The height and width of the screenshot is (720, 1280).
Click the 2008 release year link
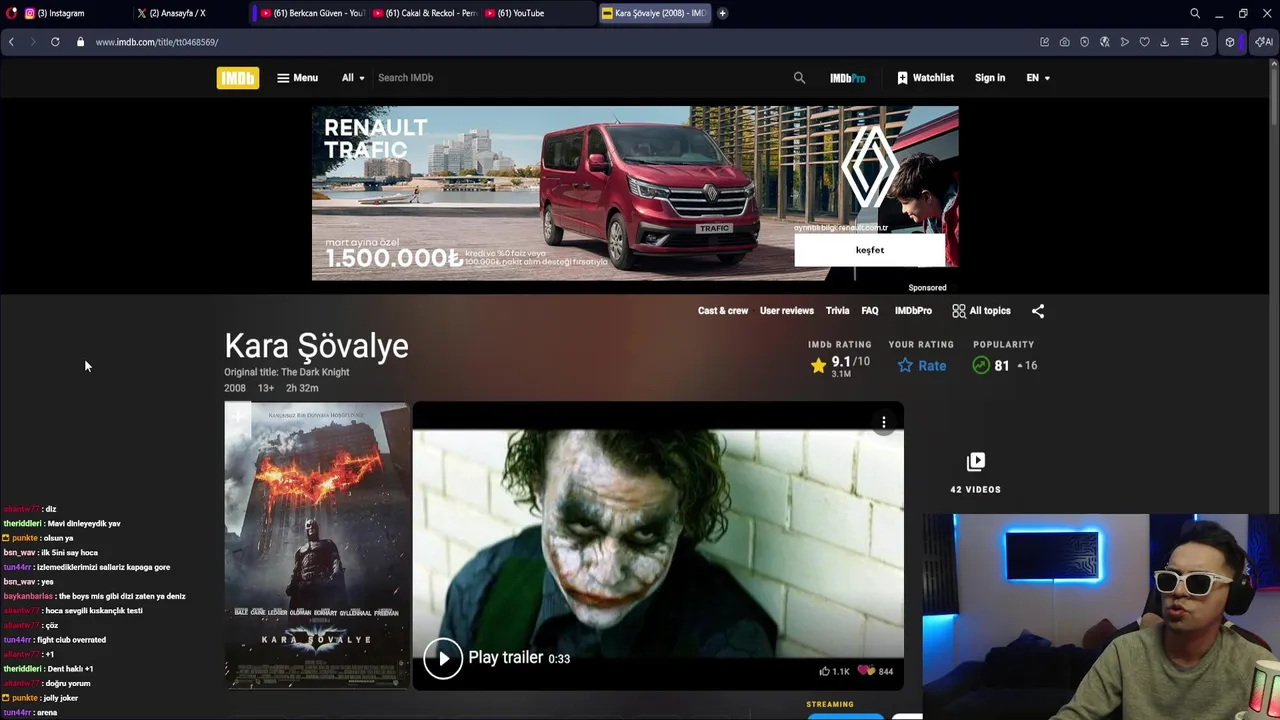coord(235,388)
